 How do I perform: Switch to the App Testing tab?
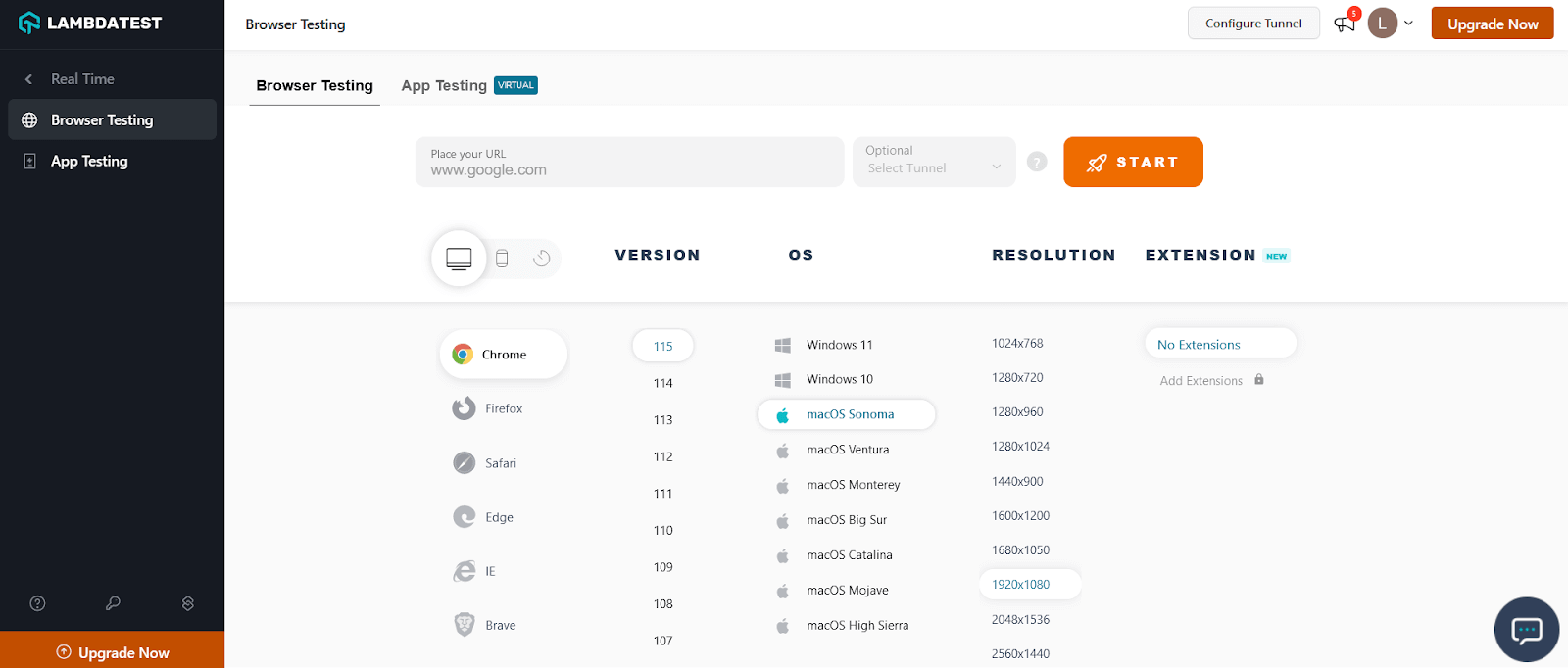pos(444,85)
